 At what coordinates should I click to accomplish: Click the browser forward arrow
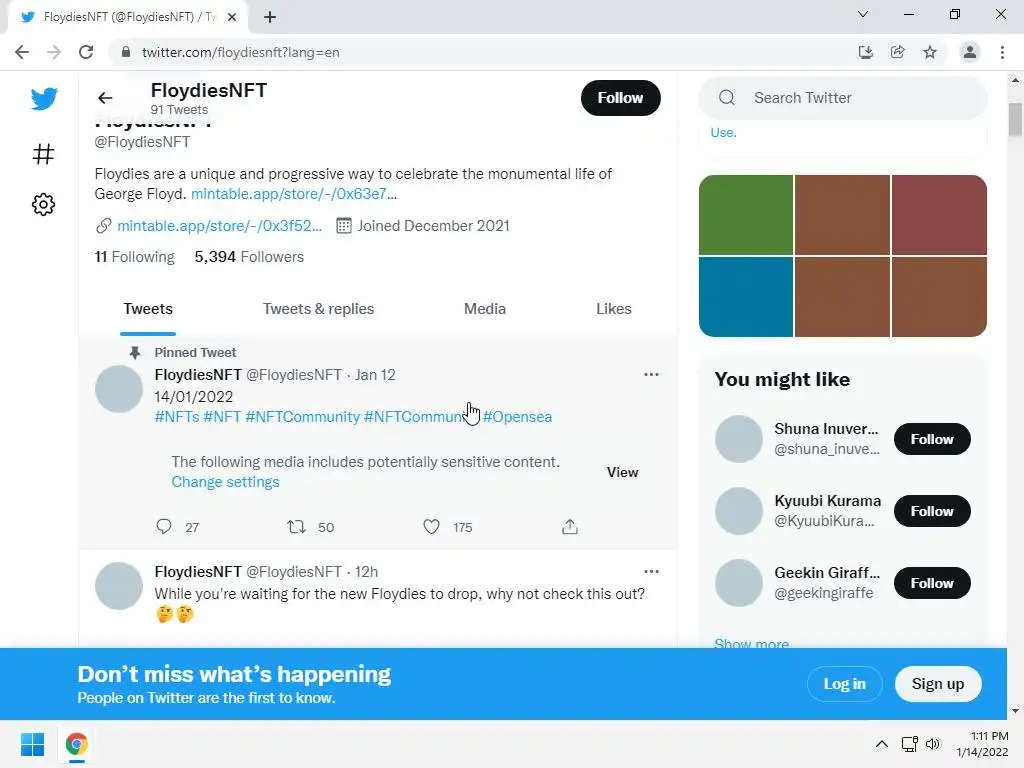(x=54, y=52)
